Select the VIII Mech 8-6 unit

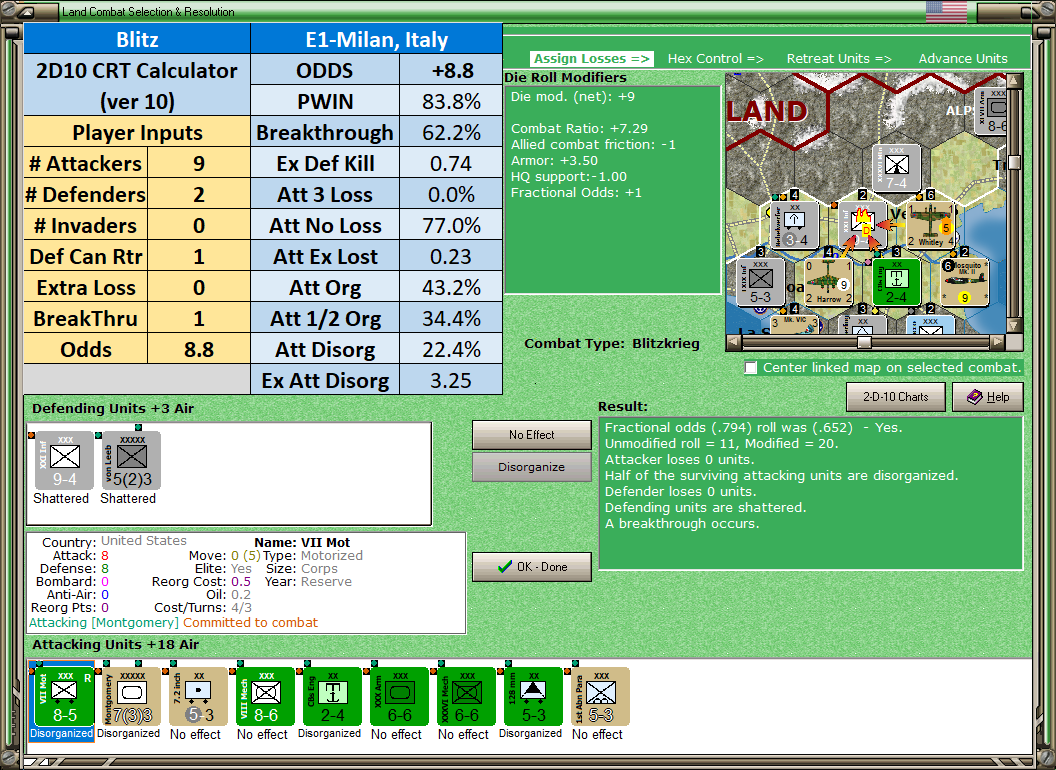265,697
